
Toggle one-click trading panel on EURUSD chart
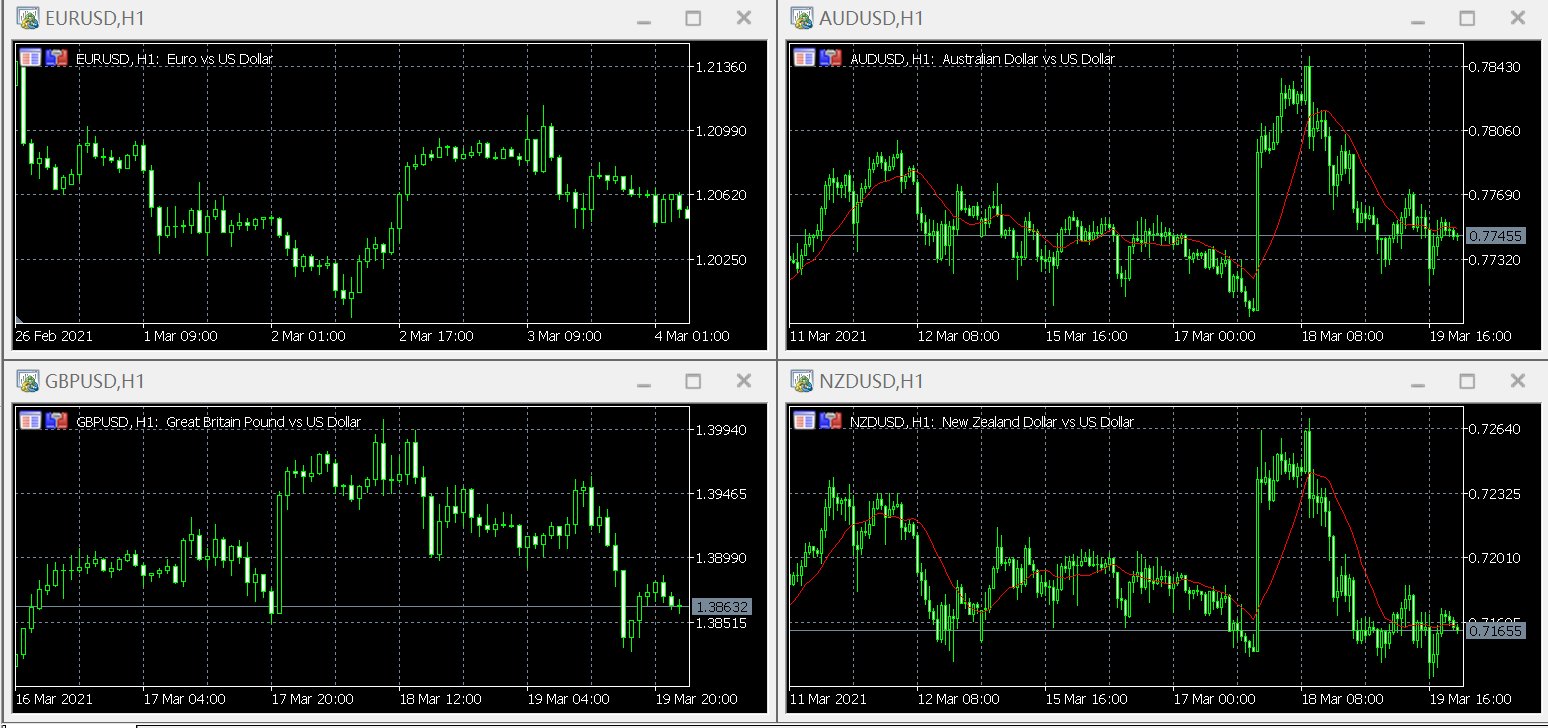coord(31,58)
